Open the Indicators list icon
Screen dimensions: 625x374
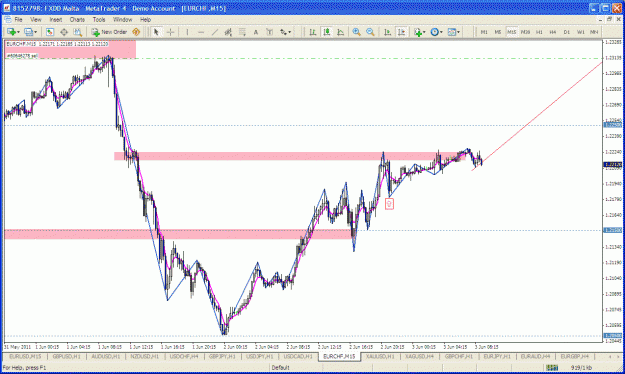[x=418, y=32]
